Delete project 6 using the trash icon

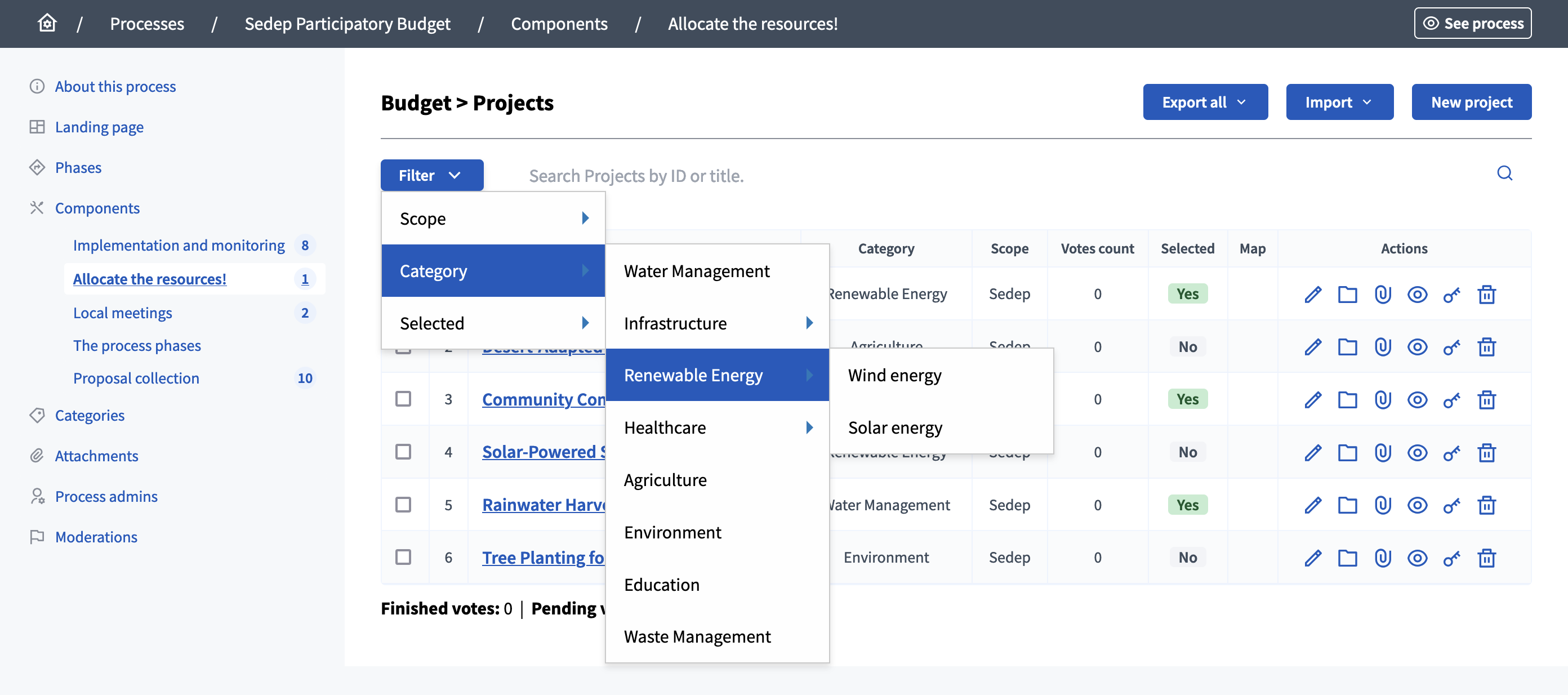pyautogui.click(x=1486, y=557)
